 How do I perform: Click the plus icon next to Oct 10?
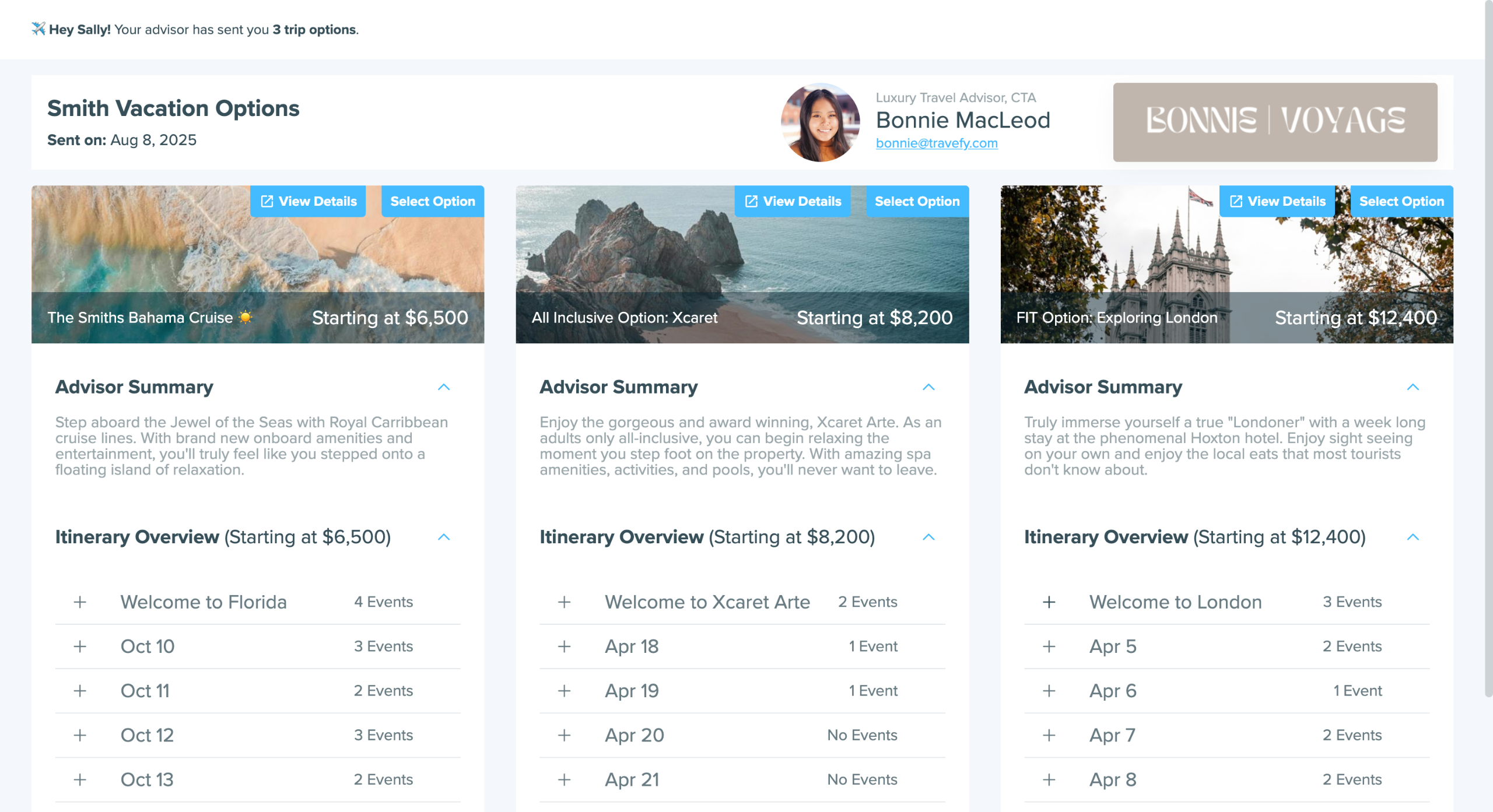[x=80, y=646]
